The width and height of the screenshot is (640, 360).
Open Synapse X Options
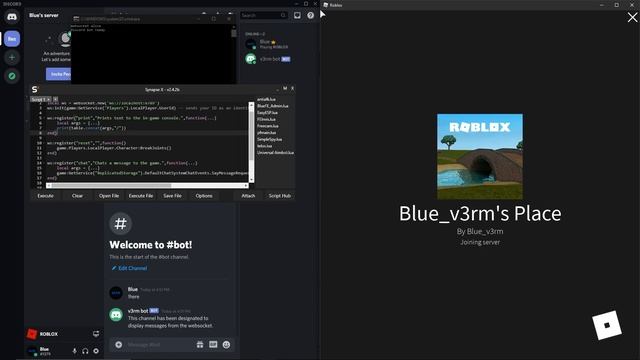204,196
